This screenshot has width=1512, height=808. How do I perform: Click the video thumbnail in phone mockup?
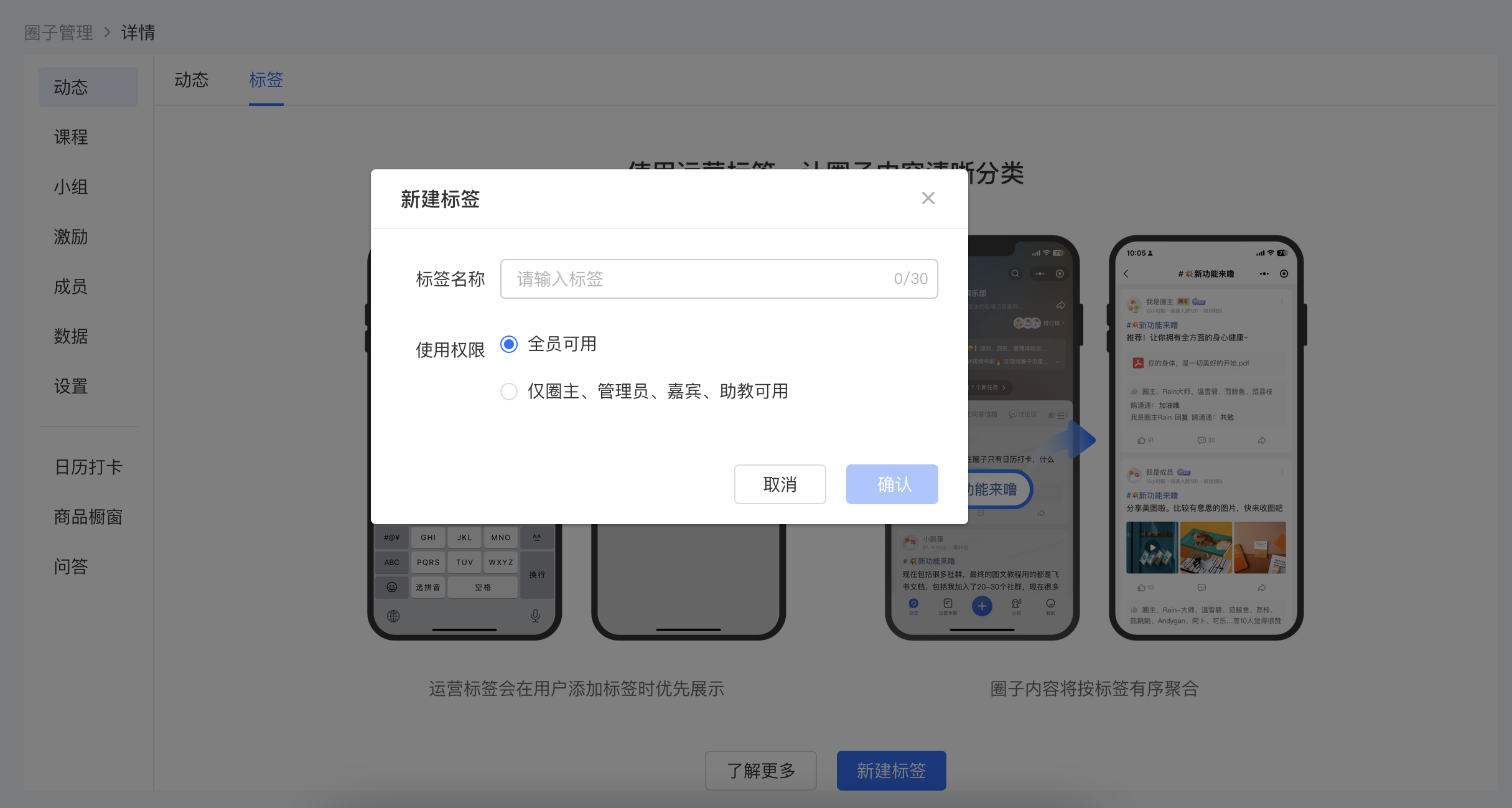click(x=1152, y=548)
